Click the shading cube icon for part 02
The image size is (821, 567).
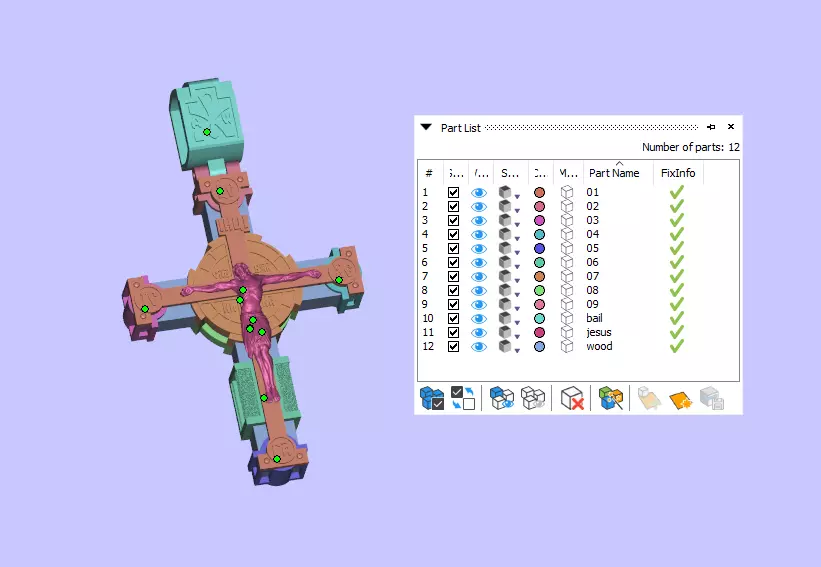(x=505, y=206)
